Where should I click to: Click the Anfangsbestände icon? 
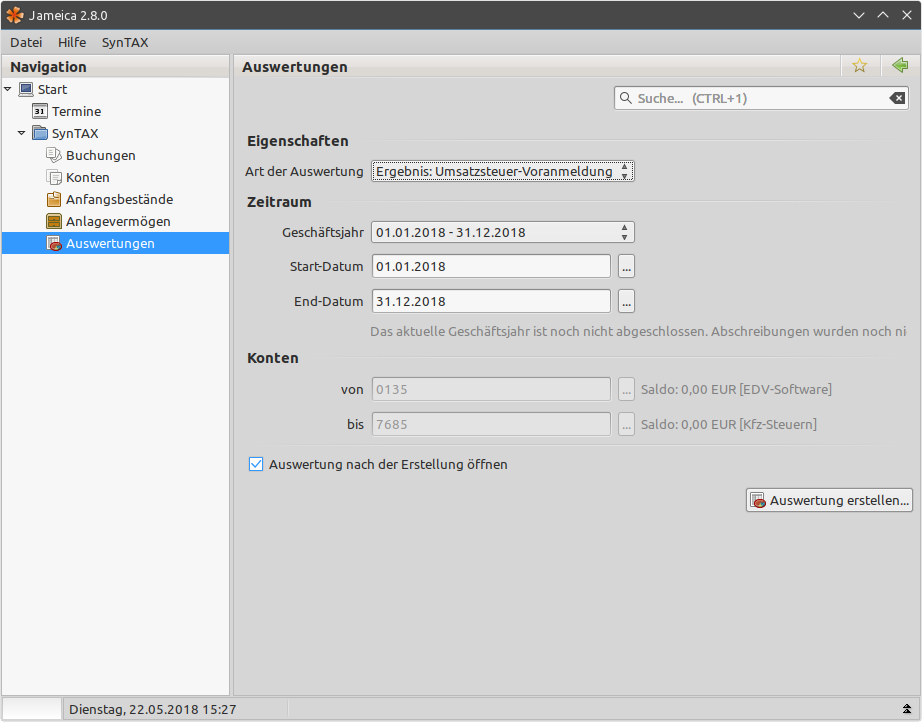pyautogui.click(x=54, y=199)
